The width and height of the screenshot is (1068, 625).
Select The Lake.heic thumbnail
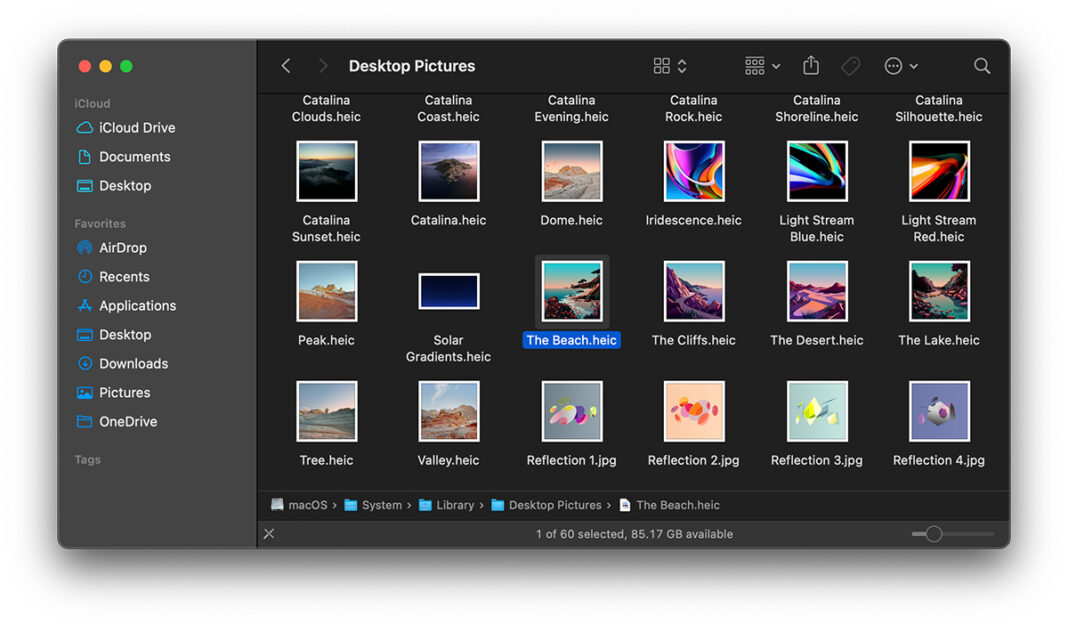click(938, 290)
